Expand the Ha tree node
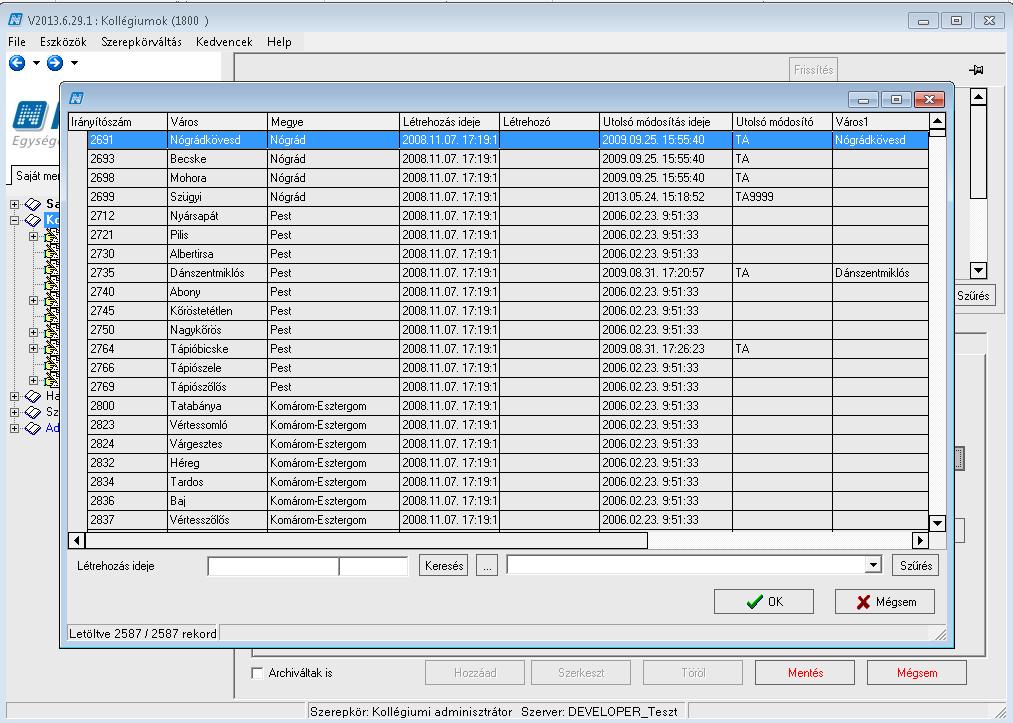The height and width of the screenshot is (723, 1013). [x=14, y=396]
